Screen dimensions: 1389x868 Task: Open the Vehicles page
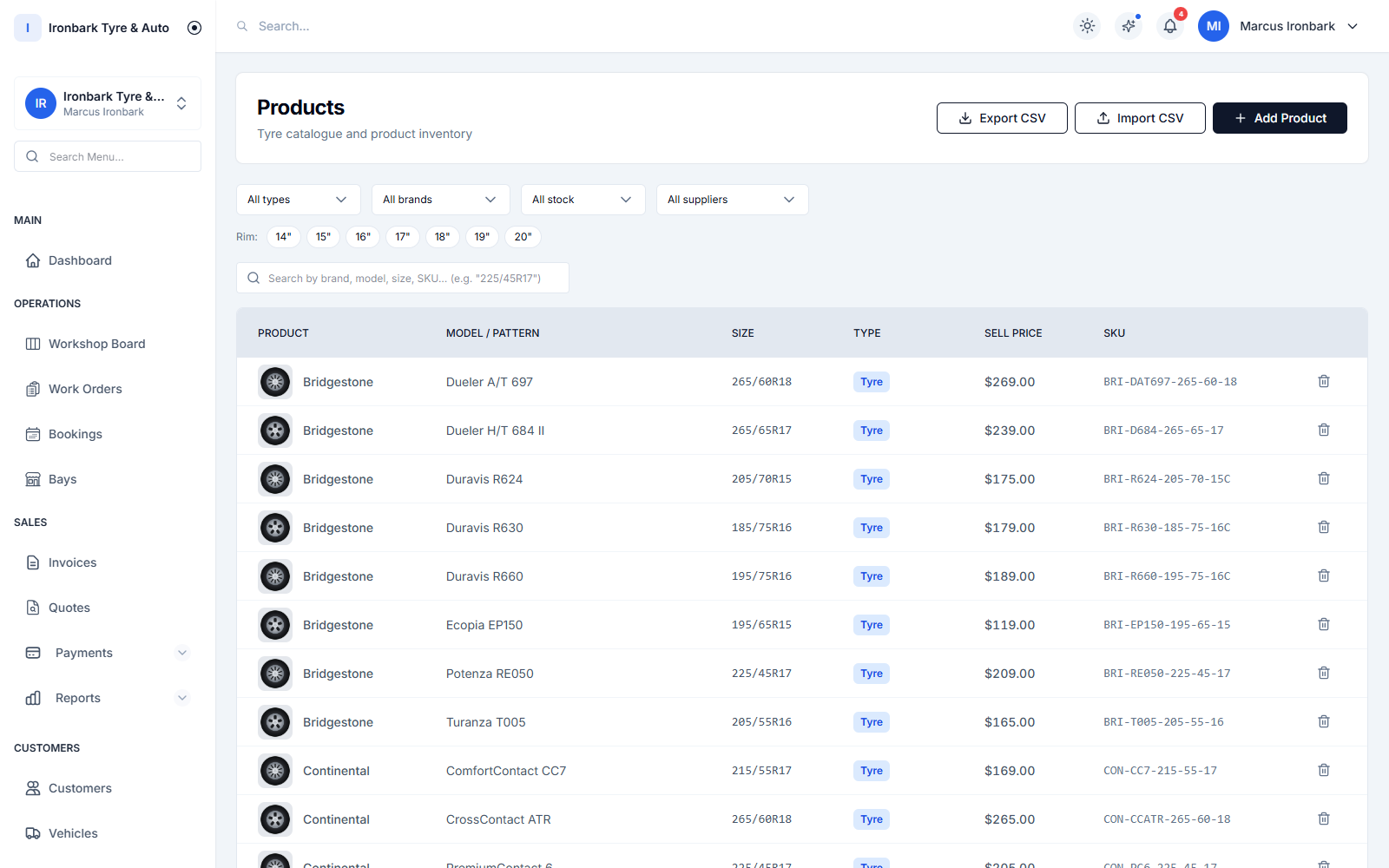(x=108, y=833)
